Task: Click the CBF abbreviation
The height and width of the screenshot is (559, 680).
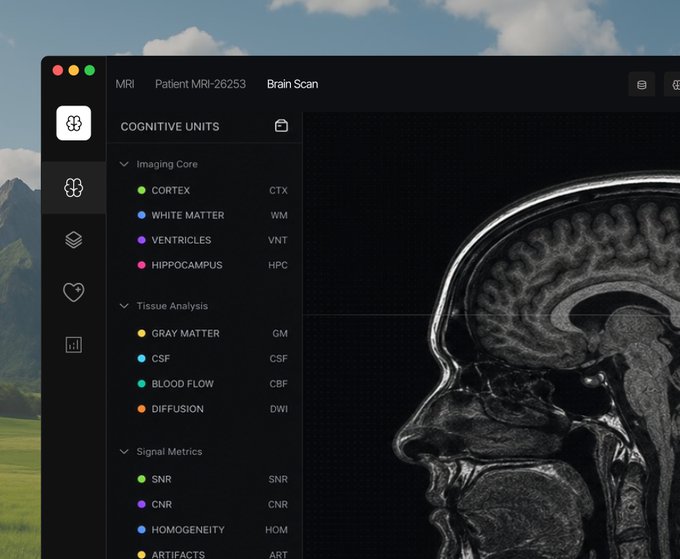Action: (278, 384)
